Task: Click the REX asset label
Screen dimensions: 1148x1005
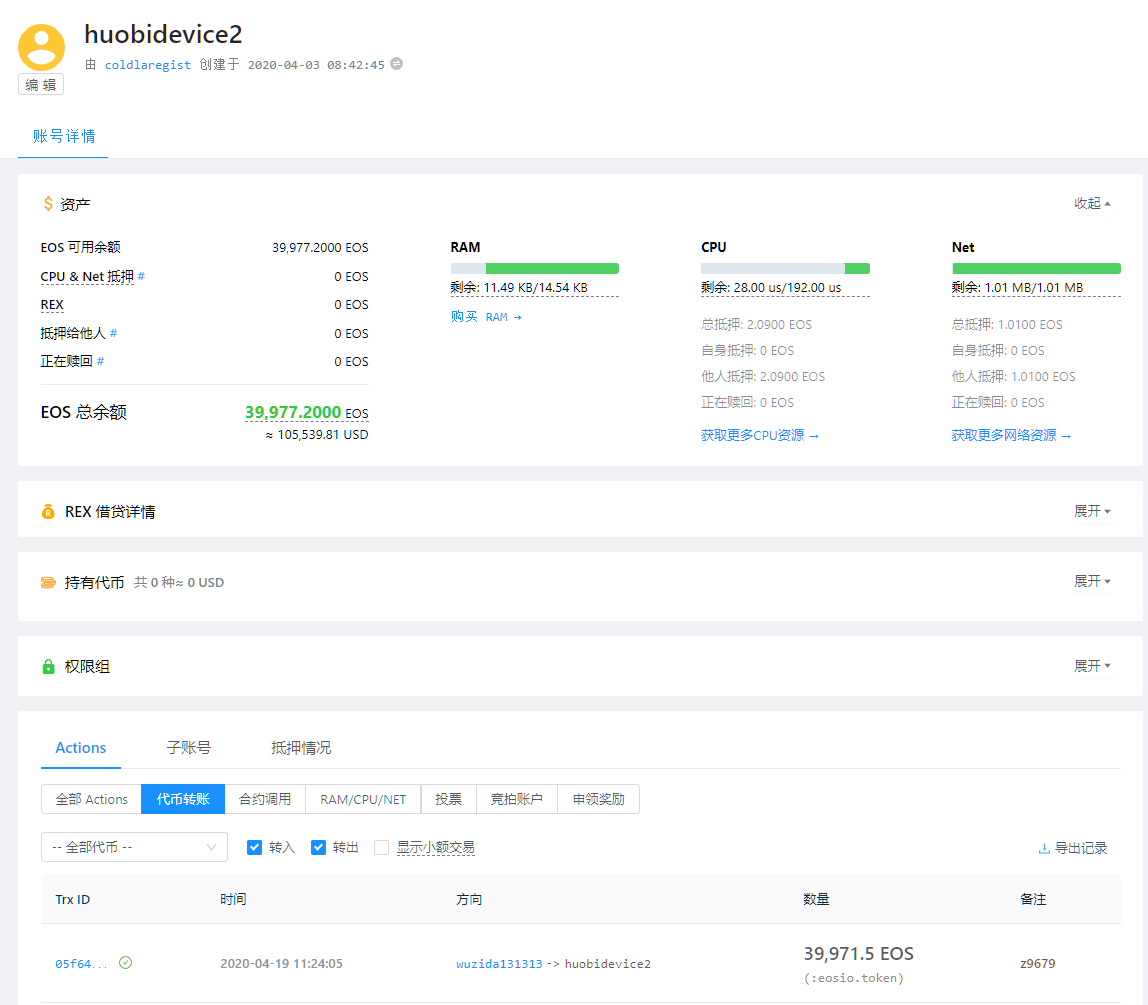Action: tap(52, 305)
